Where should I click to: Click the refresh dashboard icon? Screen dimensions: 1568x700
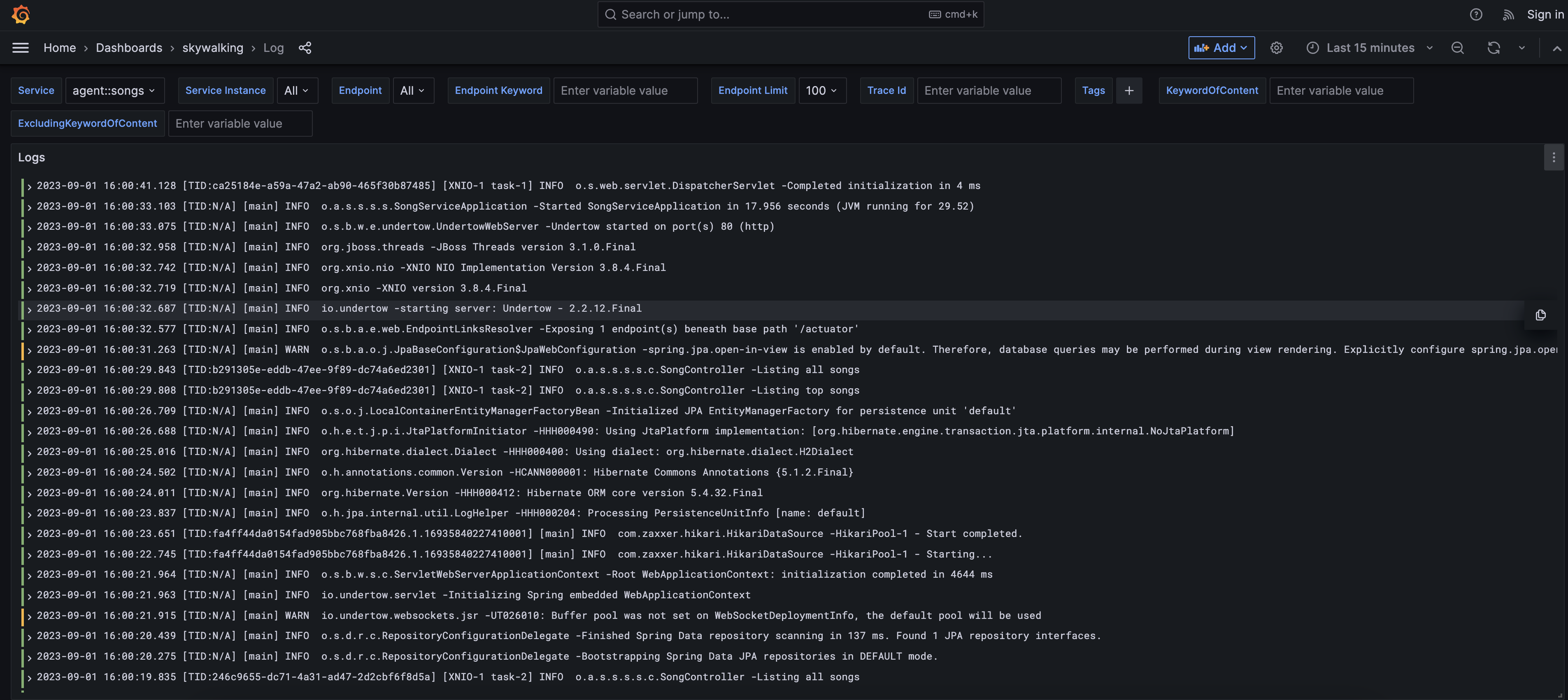[1494, 47]
